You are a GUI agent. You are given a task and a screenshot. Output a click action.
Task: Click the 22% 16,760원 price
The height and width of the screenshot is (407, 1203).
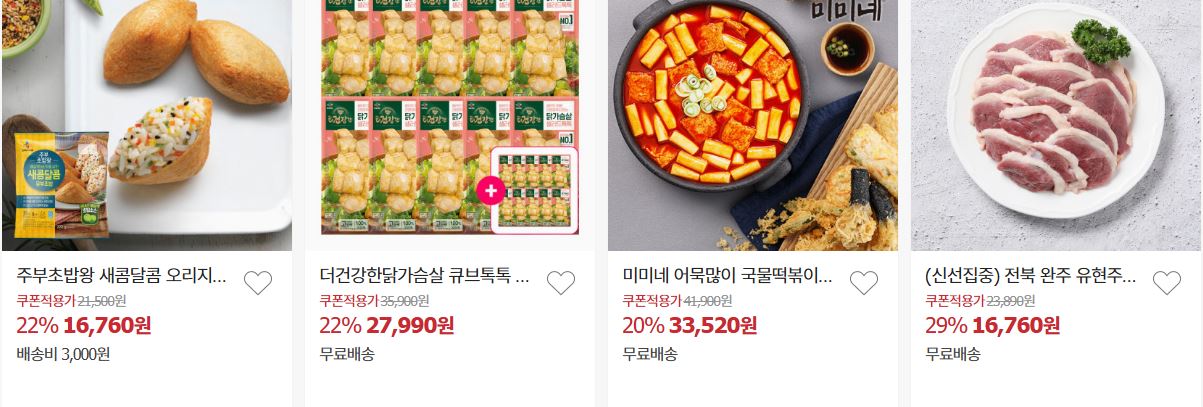coord(84,325)
